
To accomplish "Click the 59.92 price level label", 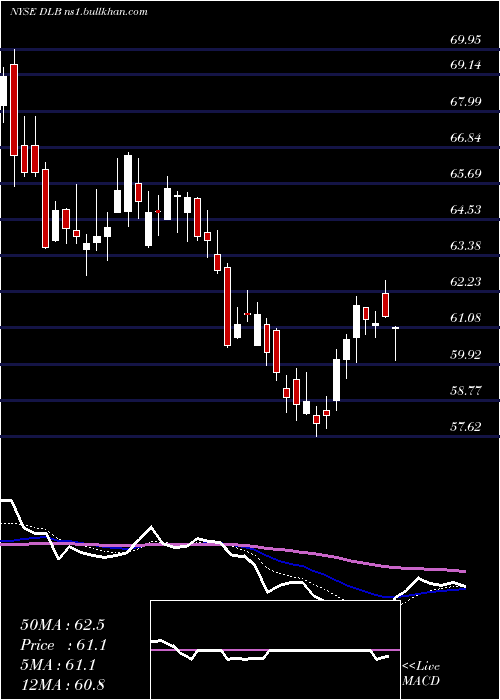I will pyautogui.click(x=466, y=355).
